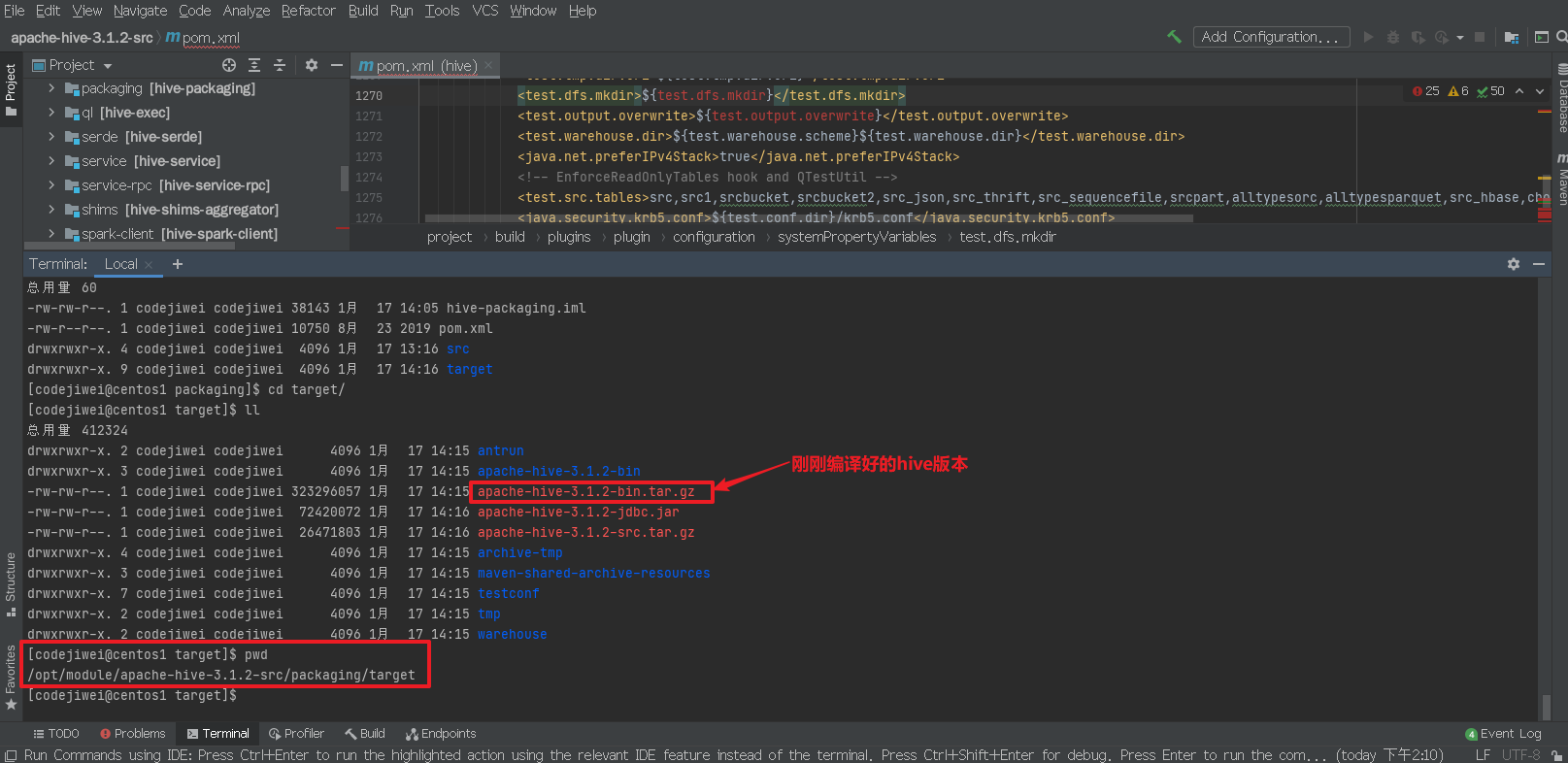Click the editor horizontal scrollbar

coord(808,218)
